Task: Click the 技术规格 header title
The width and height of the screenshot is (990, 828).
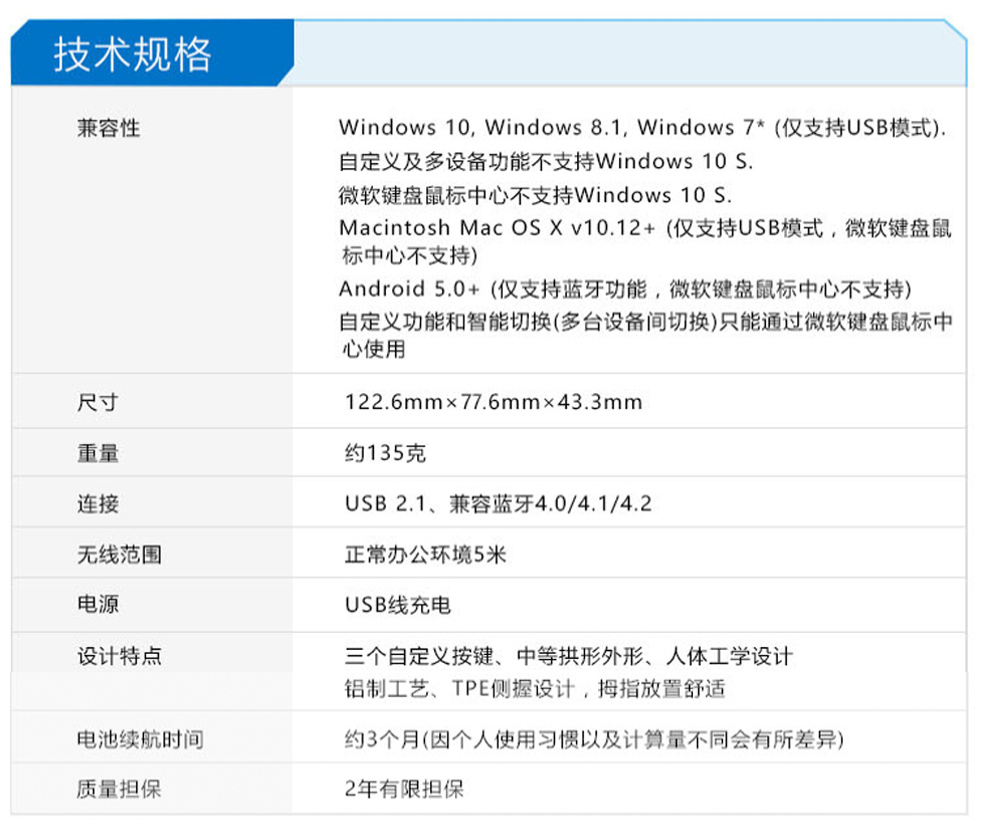Action: point(132,54)
